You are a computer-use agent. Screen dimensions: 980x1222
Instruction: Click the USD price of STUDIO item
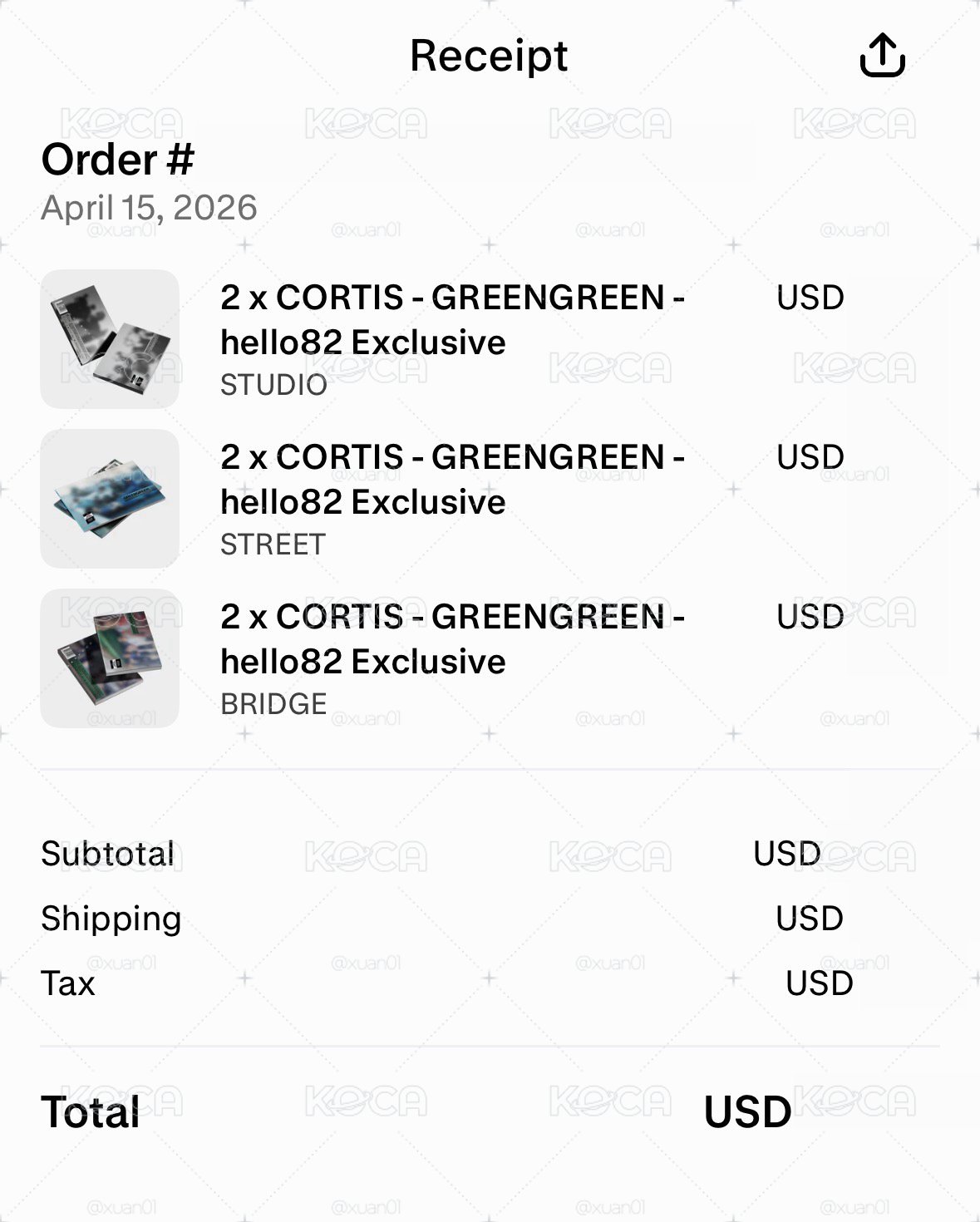point(810,298)
